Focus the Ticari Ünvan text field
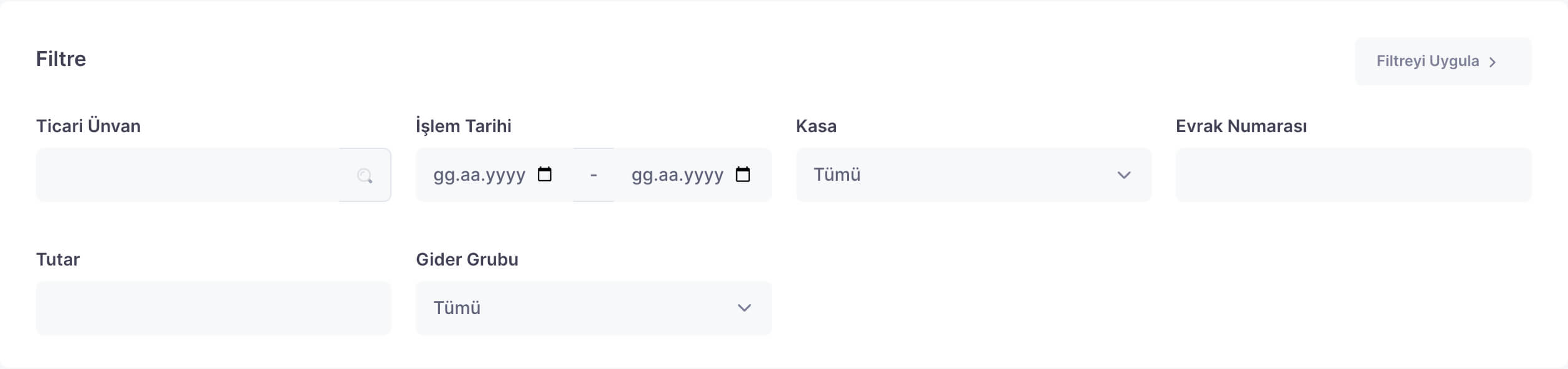The image size is (1568, 369). (x=187, y=175)
